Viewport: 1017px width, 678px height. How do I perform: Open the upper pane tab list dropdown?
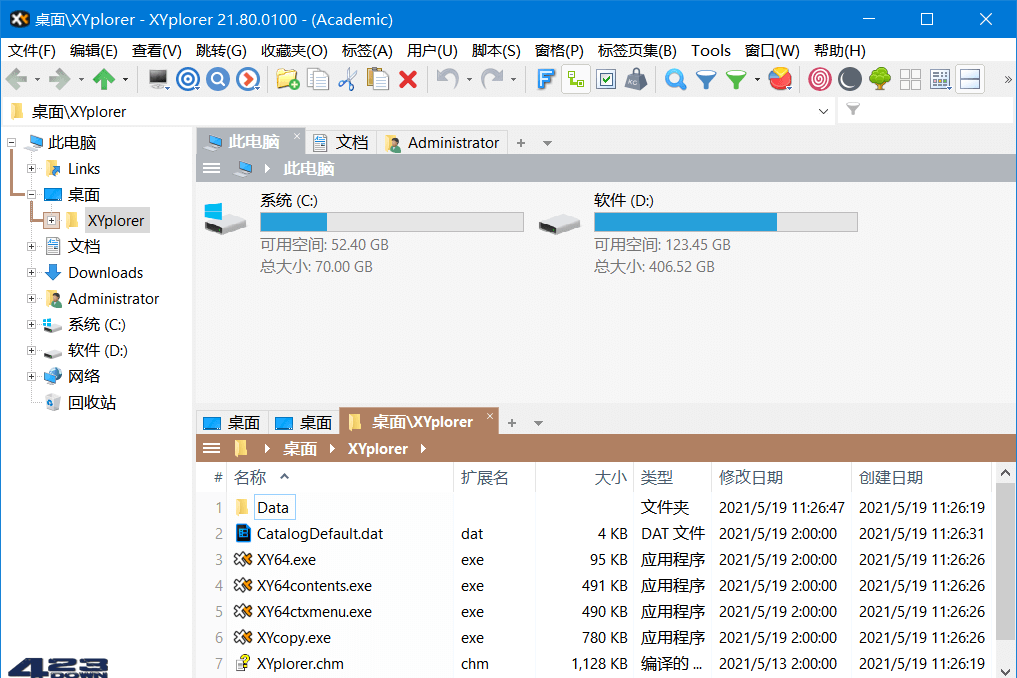(x=547, y=143)
